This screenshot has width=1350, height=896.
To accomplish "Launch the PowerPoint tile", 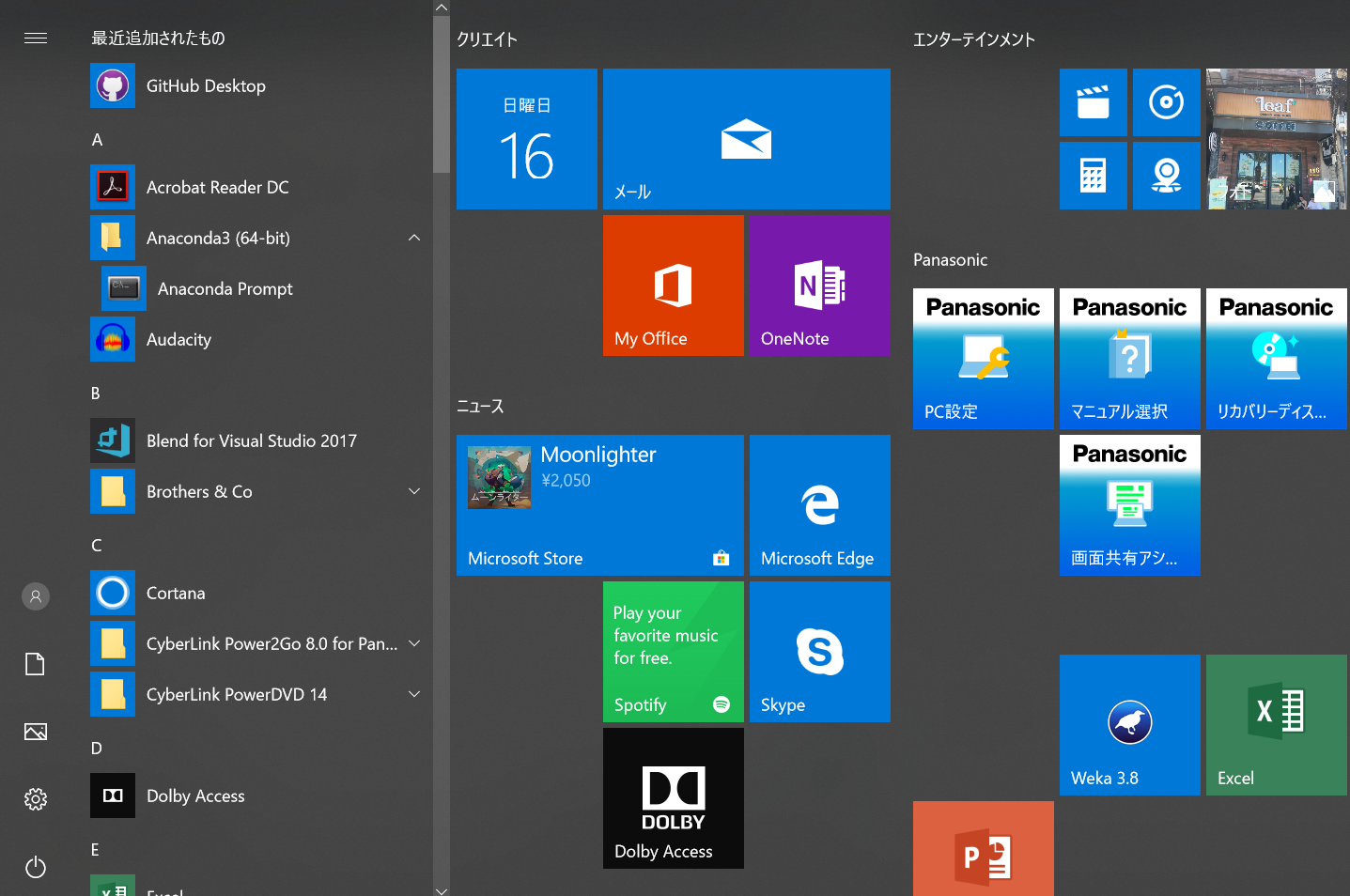I will point(984,848).
